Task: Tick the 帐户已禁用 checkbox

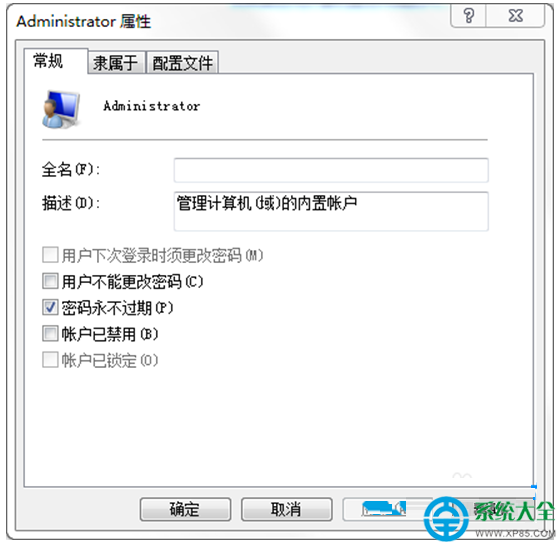Action: point(50,334)
